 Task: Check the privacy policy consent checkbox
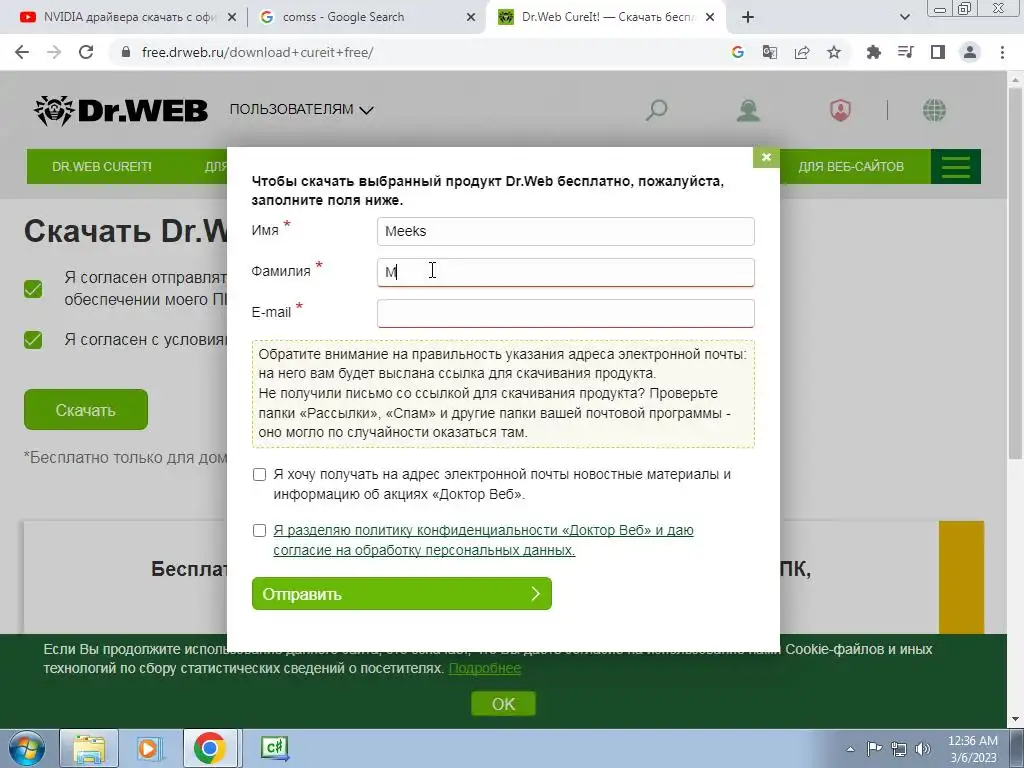259,530
